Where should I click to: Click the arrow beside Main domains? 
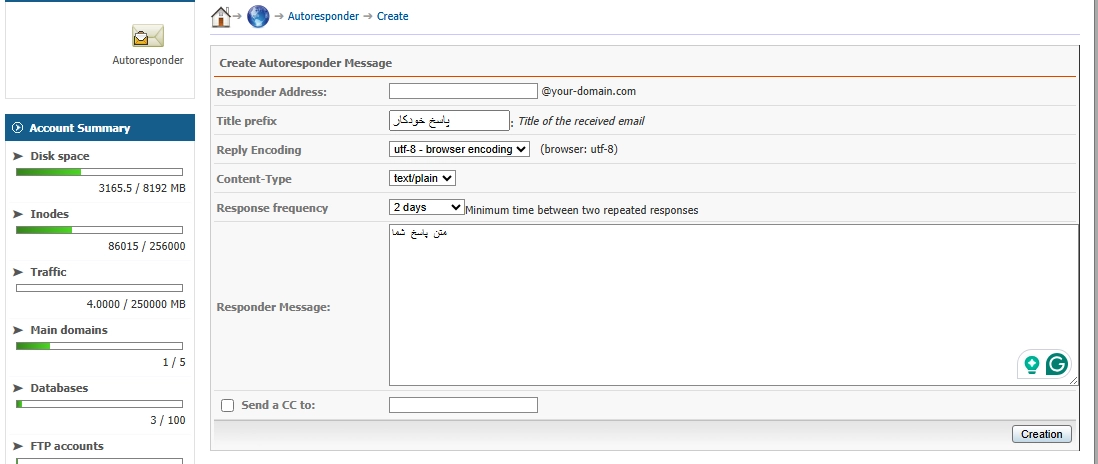[18, 330]
